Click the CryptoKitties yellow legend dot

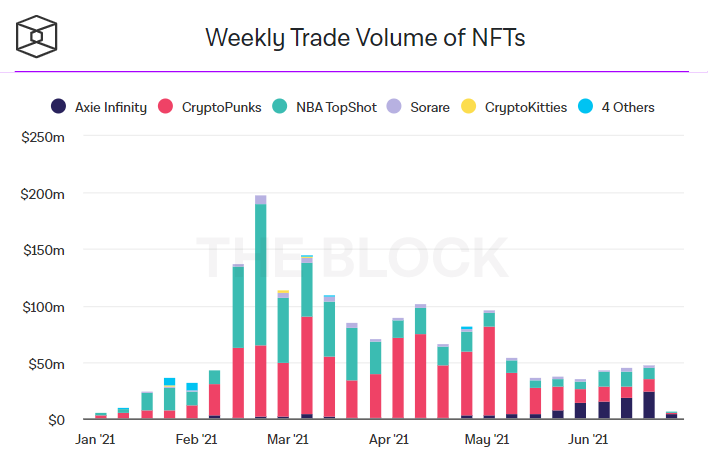[469, 106]
